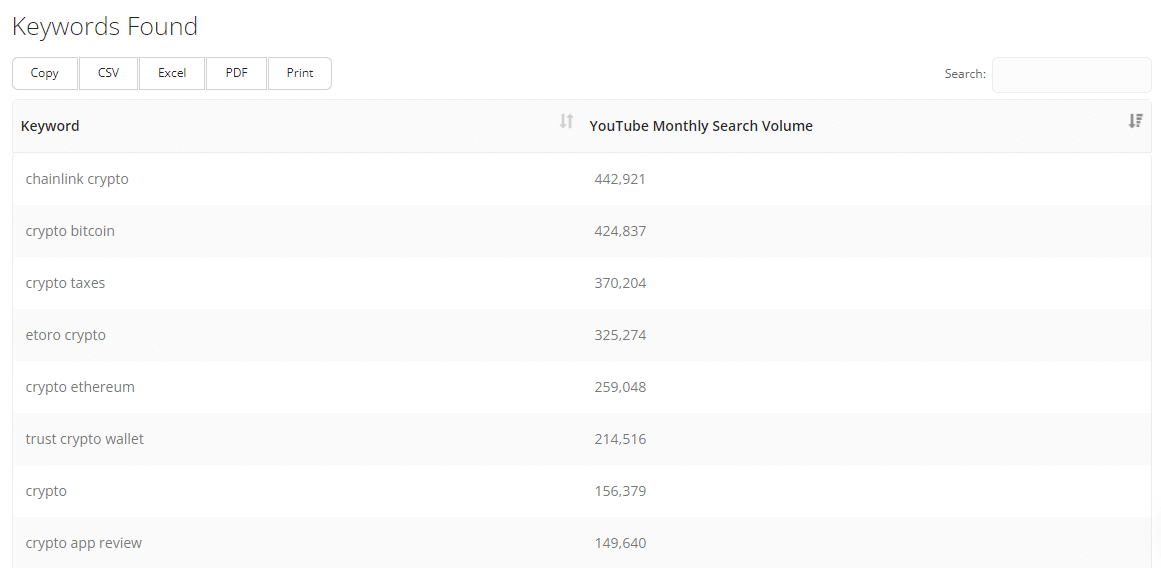Click the 442,921 search volume value
The image size is (1161, 568).
620,179
